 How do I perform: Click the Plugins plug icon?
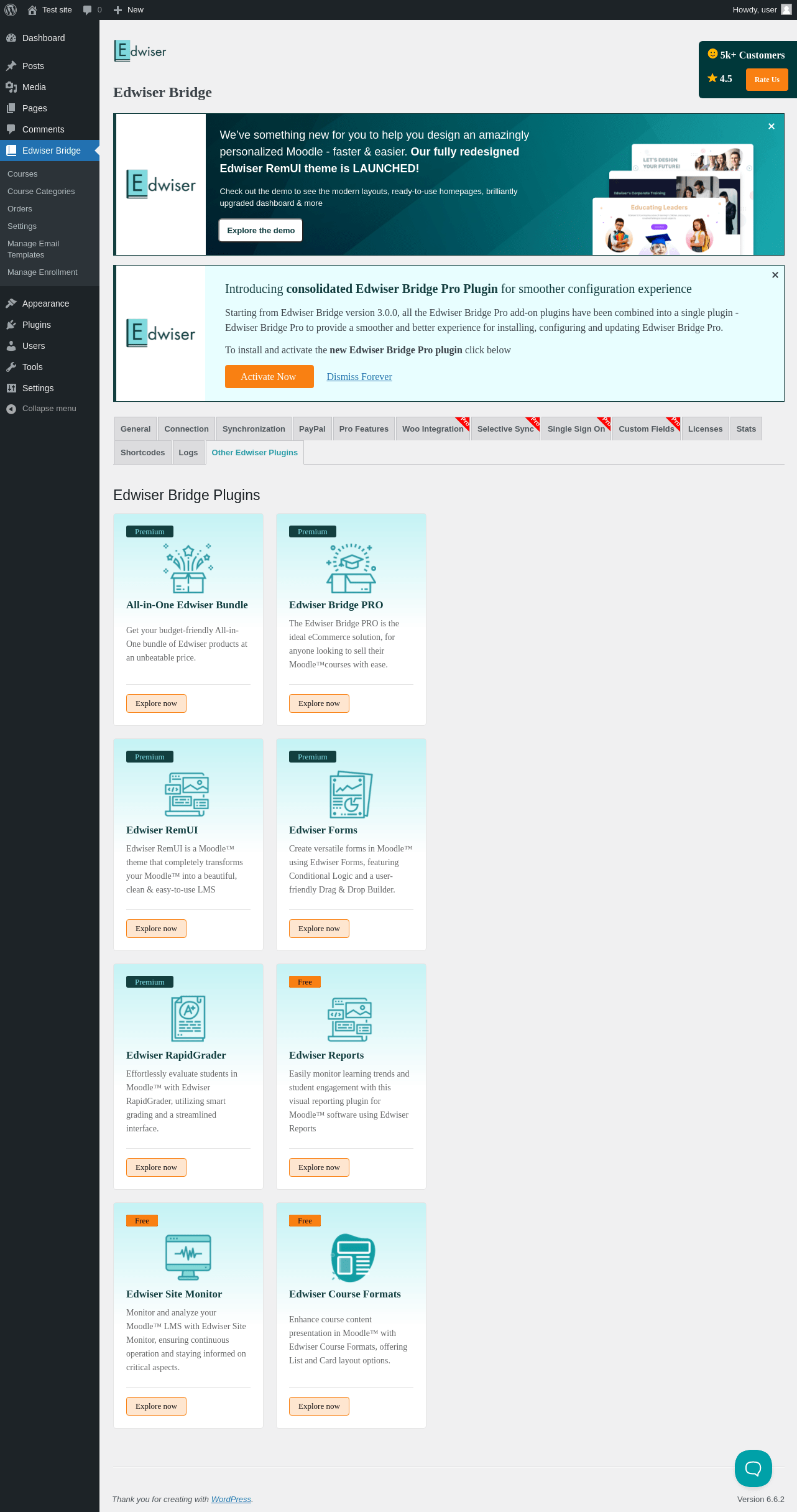11,325
